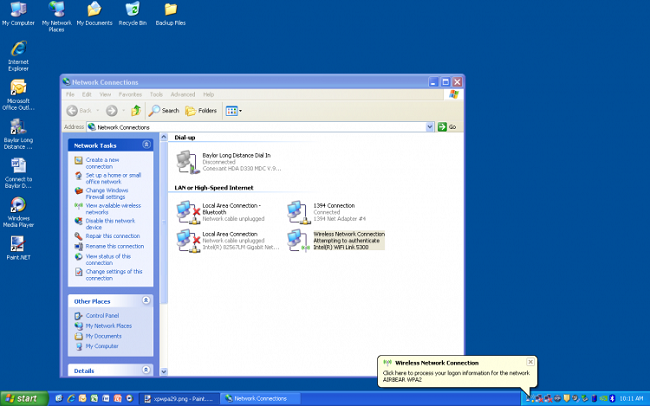Viewport: 650px width, 406px height.
Task: Click the Network Connections taskbar button
Action: [x=260, y=399]
